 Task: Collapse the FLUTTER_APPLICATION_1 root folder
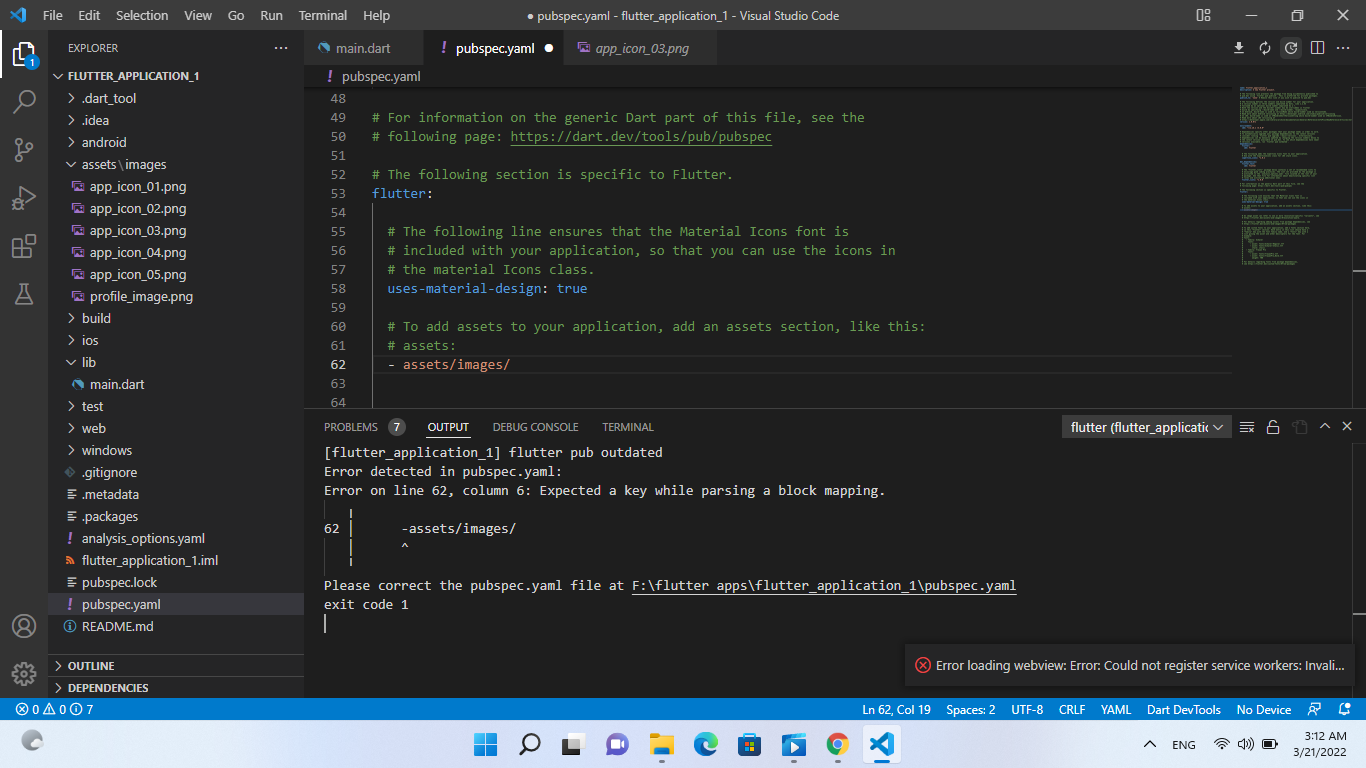tap(176, 76)
